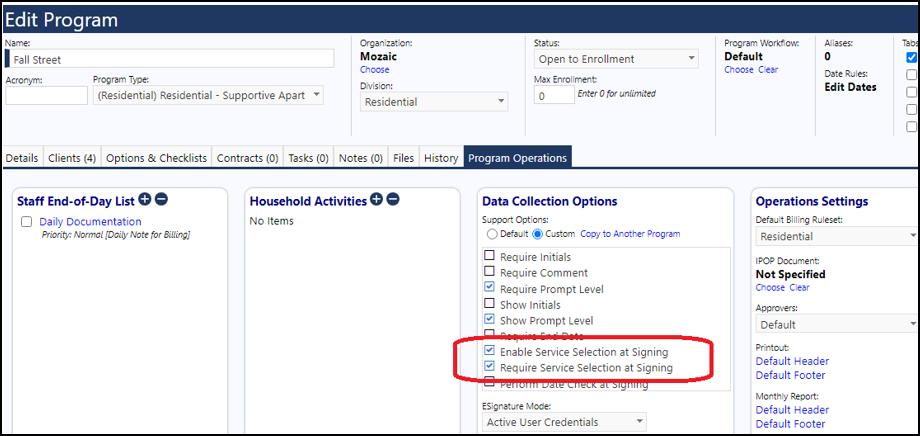The image size is (920, 436).
Task: Open ESignature Mode dropdown
Action: pyautogui.click(x=564, y=422)
